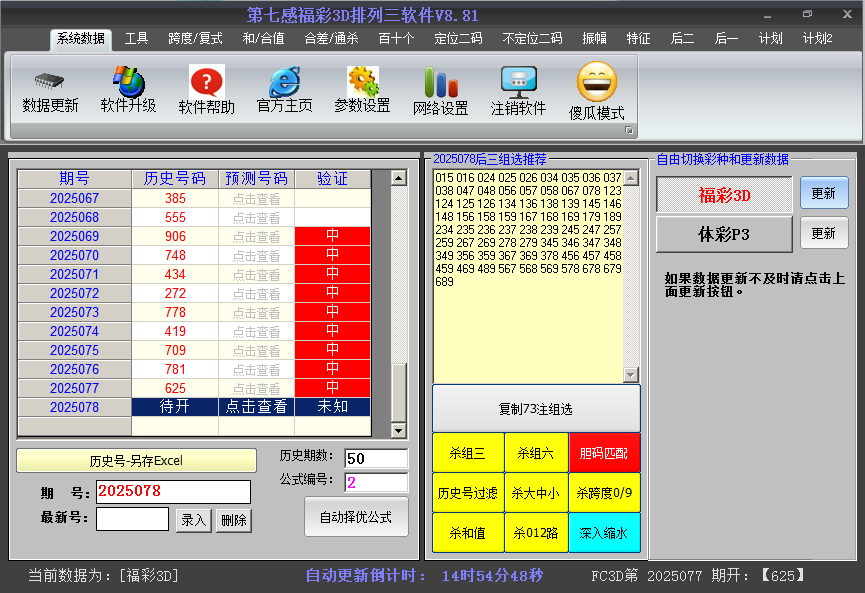This screenshot has height=593, width=865.
Task: Open the 特征 tab
Action: (x=638, y=39)
